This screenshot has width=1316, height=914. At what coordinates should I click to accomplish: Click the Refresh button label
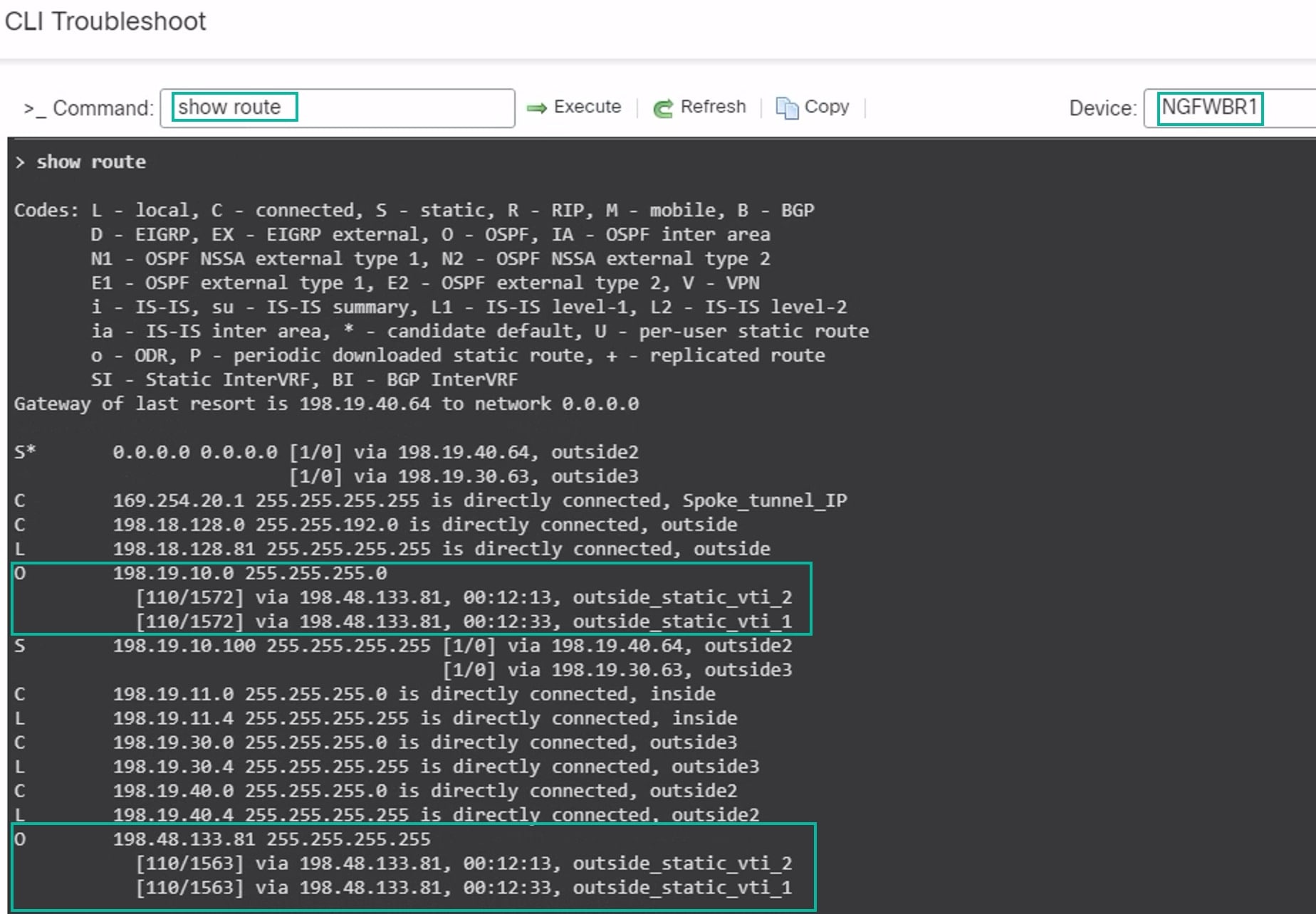[713, 107]
